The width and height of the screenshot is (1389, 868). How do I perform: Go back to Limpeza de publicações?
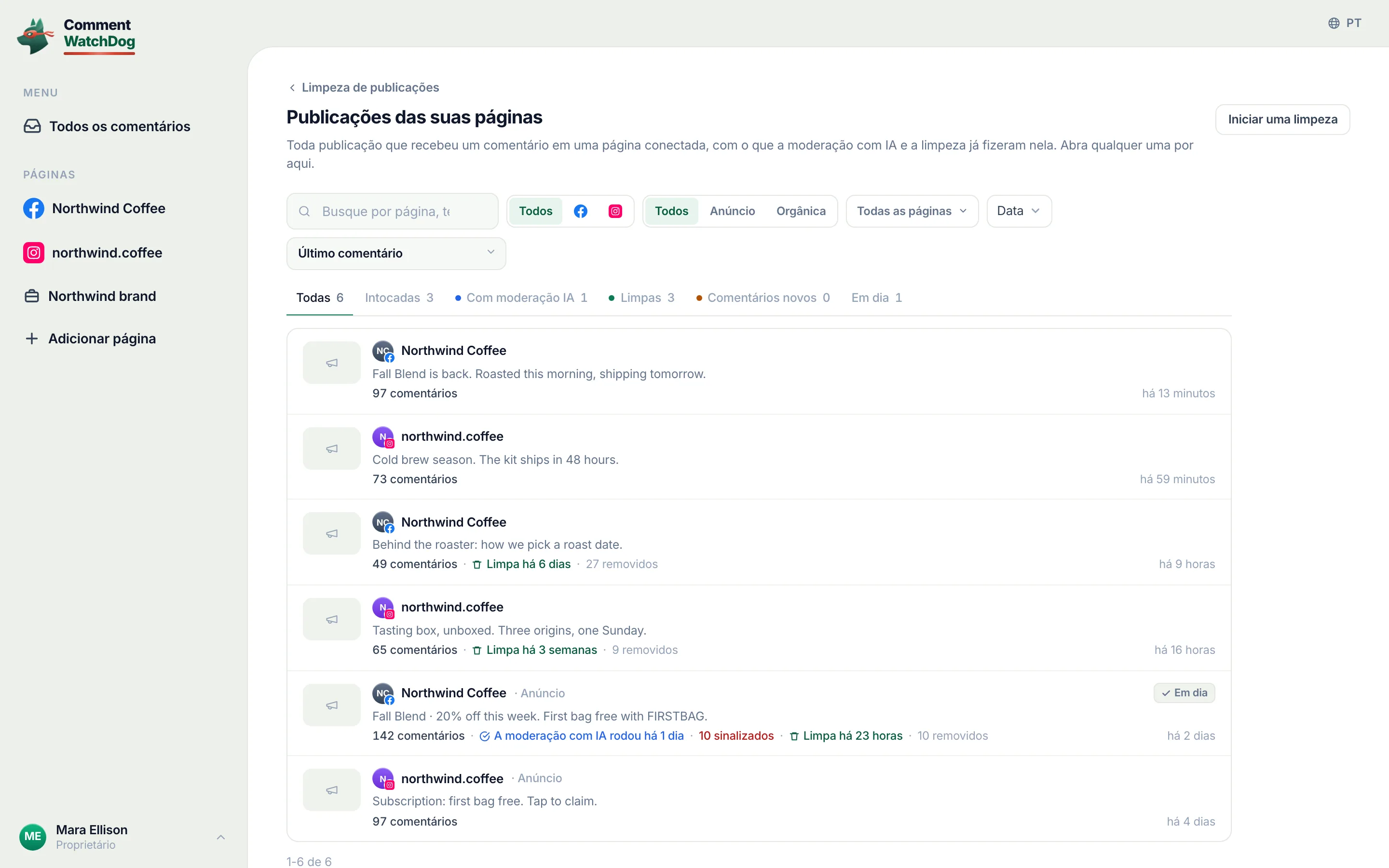363,87
